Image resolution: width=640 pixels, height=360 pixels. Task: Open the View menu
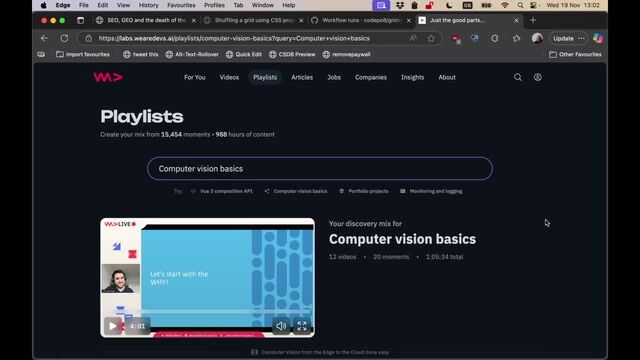(x=123, y=5)
